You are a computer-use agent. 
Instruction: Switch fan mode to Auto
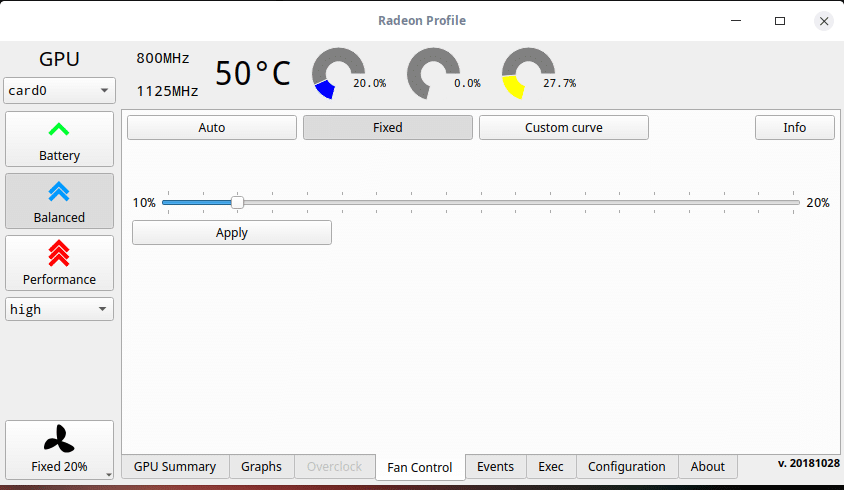tap(212, 128)
